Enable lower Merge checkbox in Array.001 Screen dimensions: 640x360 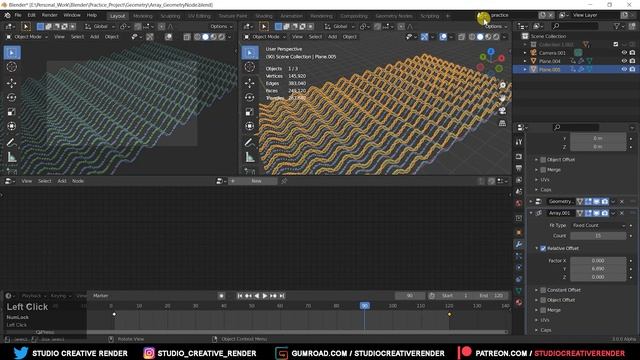tap(543, 310)
